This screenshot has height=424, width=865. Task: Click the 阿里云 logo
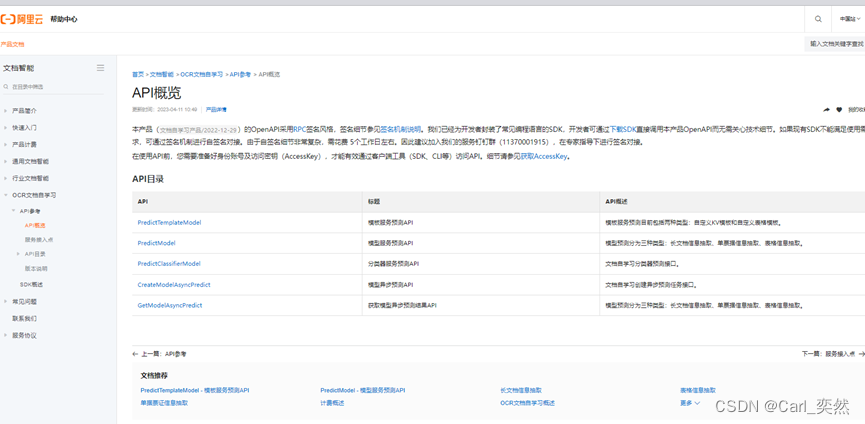pos(22,19)
